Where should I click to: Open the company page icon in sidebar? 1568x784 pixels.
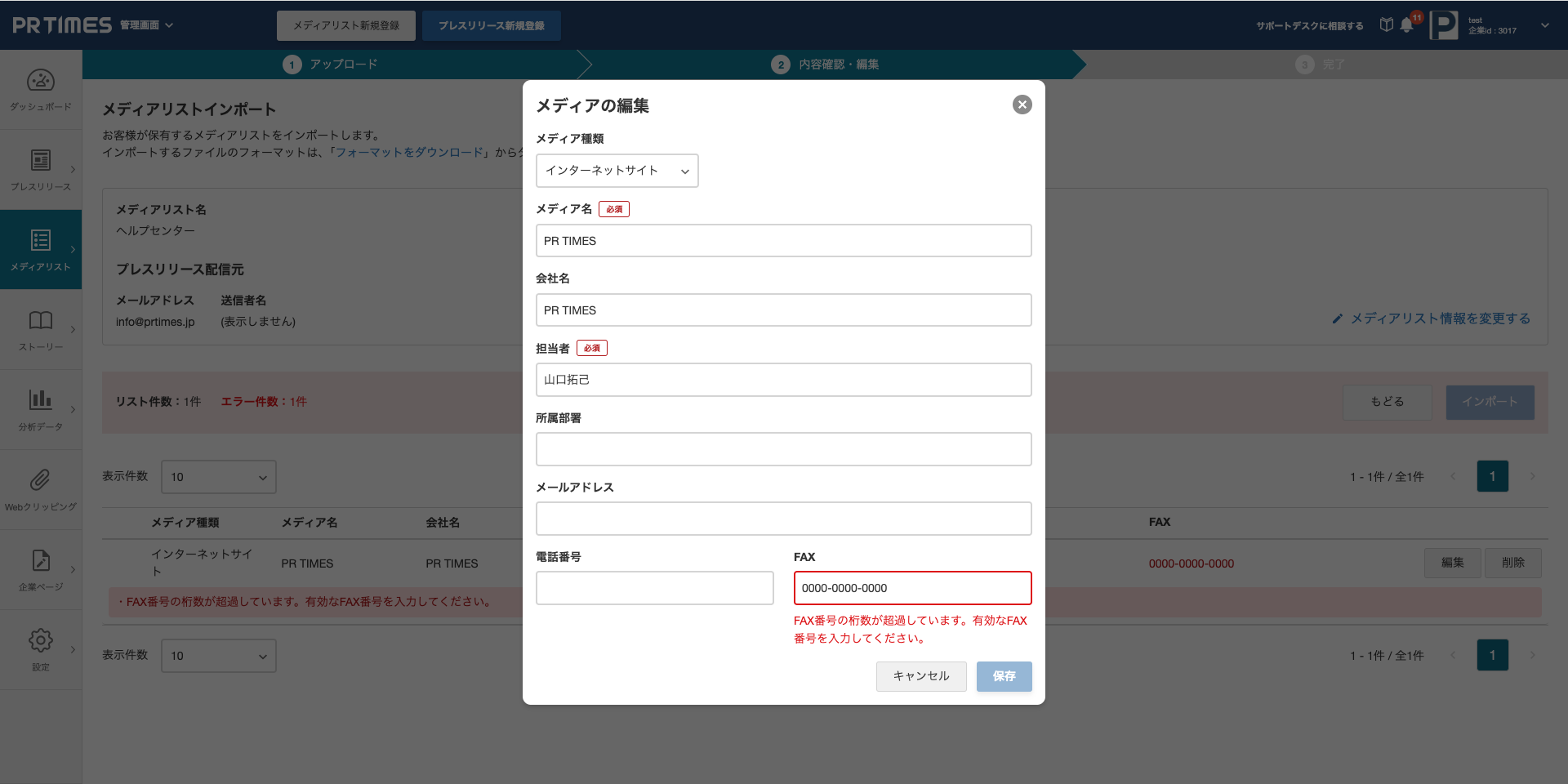(x=41, y=559)
